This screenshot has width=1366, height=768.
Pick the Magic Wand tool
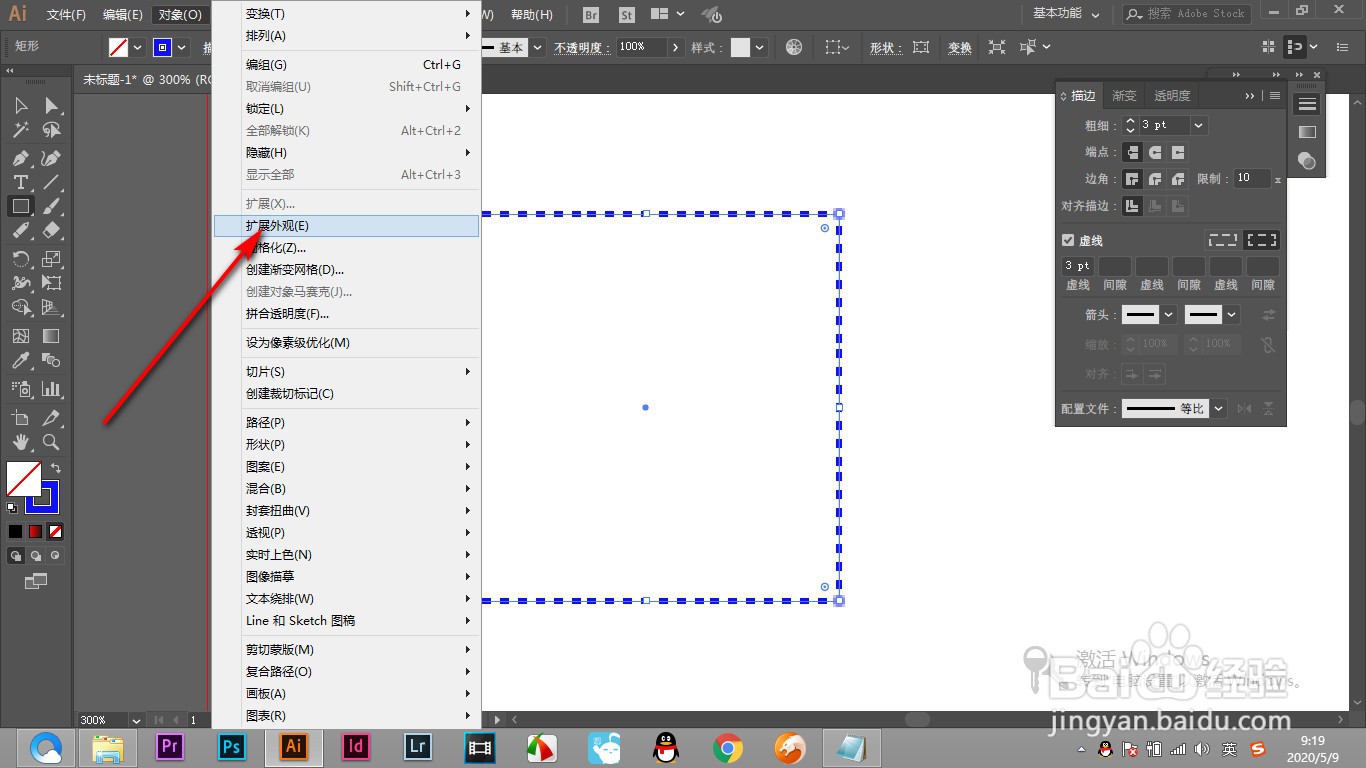20,130
